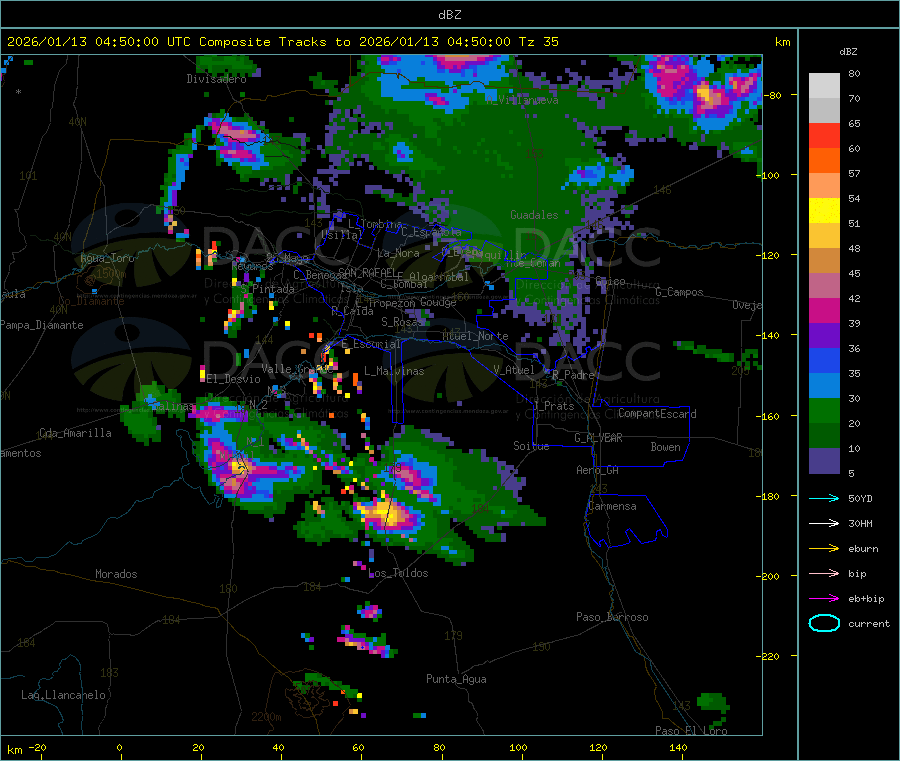Viewport: 900px width, 761px height.
Task: Click the El_Desvio map label
Action: (x=233, y=379)
